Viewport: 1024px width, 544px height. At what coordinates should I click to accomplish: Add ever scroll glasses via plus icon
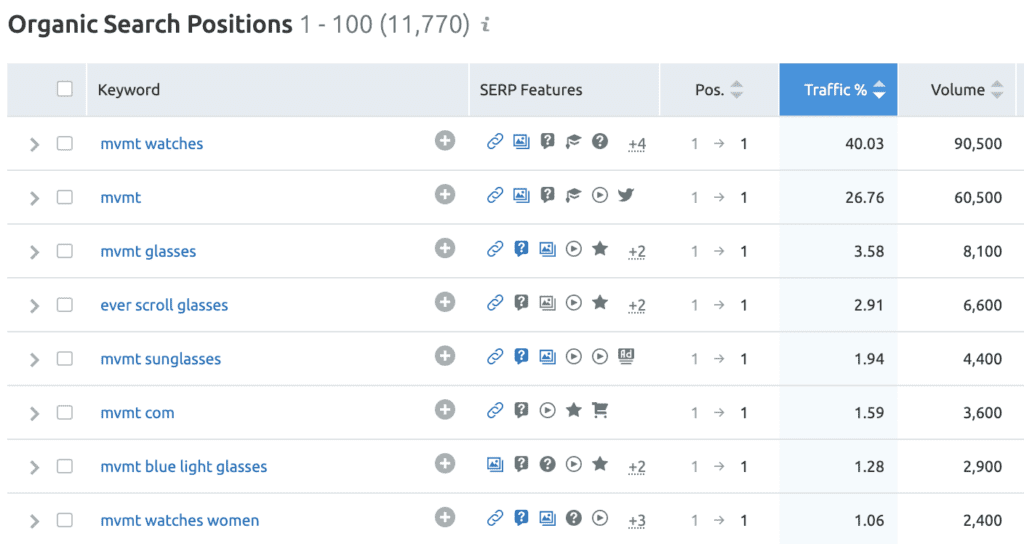[445, 302]
